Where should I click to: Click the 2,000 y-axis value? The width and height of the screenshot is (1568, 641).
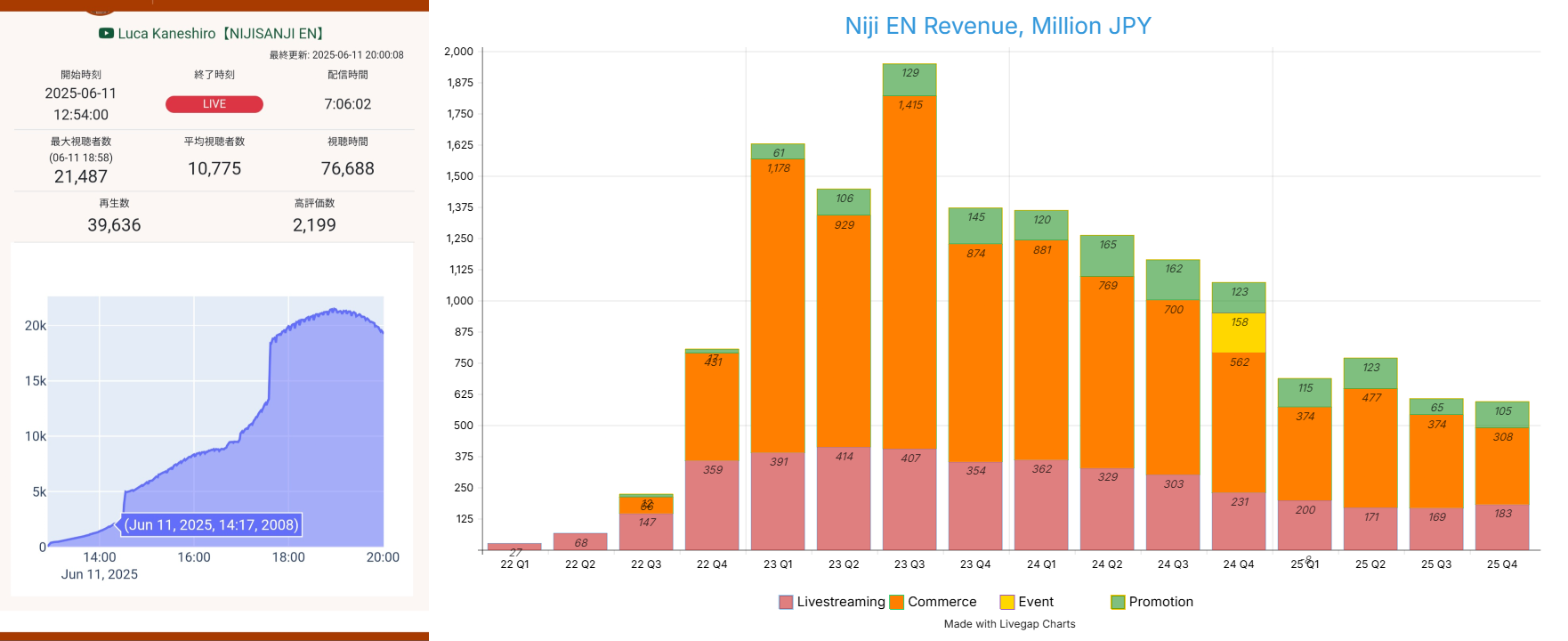[x=459, y=52]
